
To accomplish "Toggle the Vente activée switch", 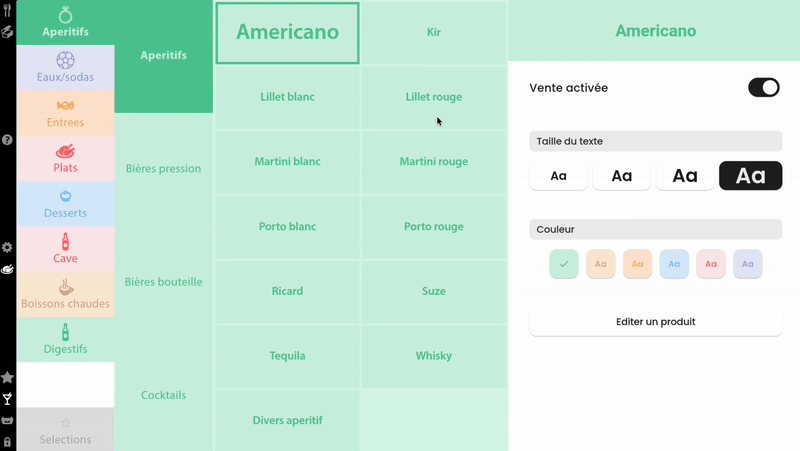I will point(763,88).
